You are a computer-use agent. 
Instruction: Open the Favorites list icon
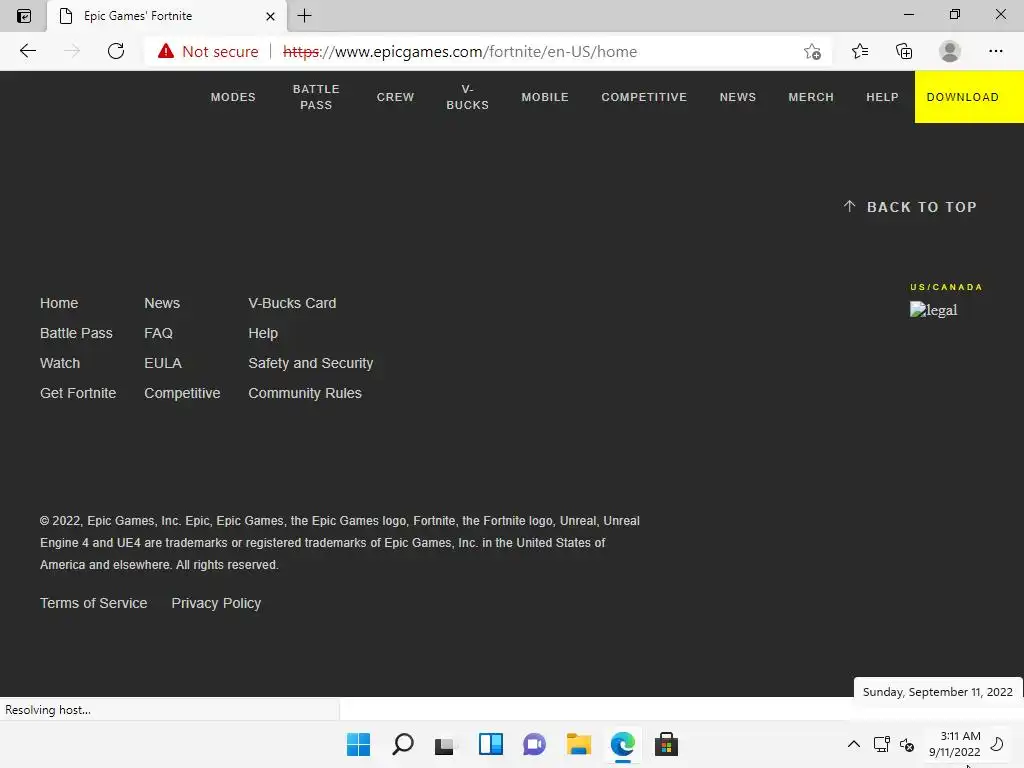coord(860,51)
